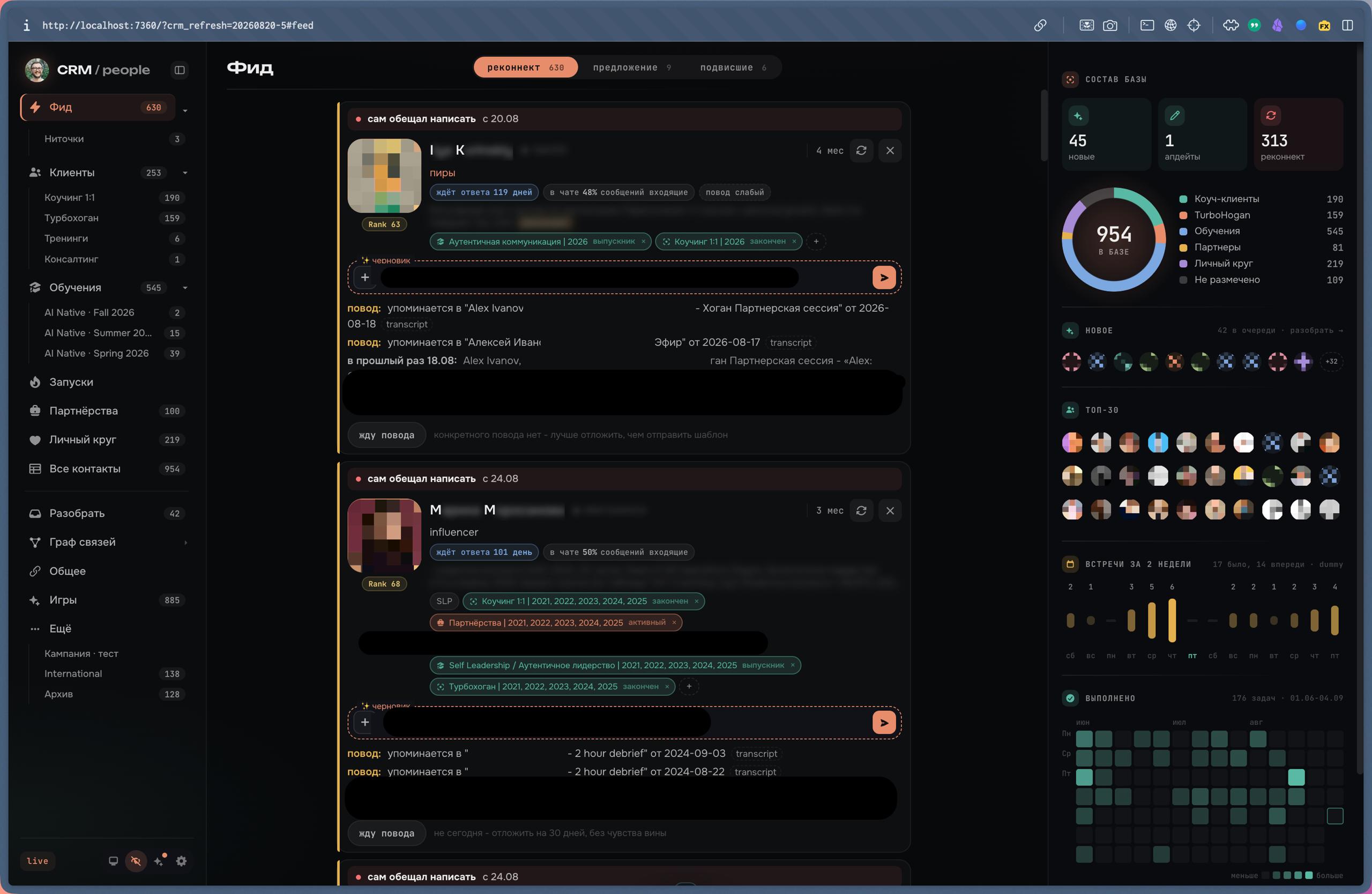
Task: Toggle the live mode badge
Action: pos(38,861)
